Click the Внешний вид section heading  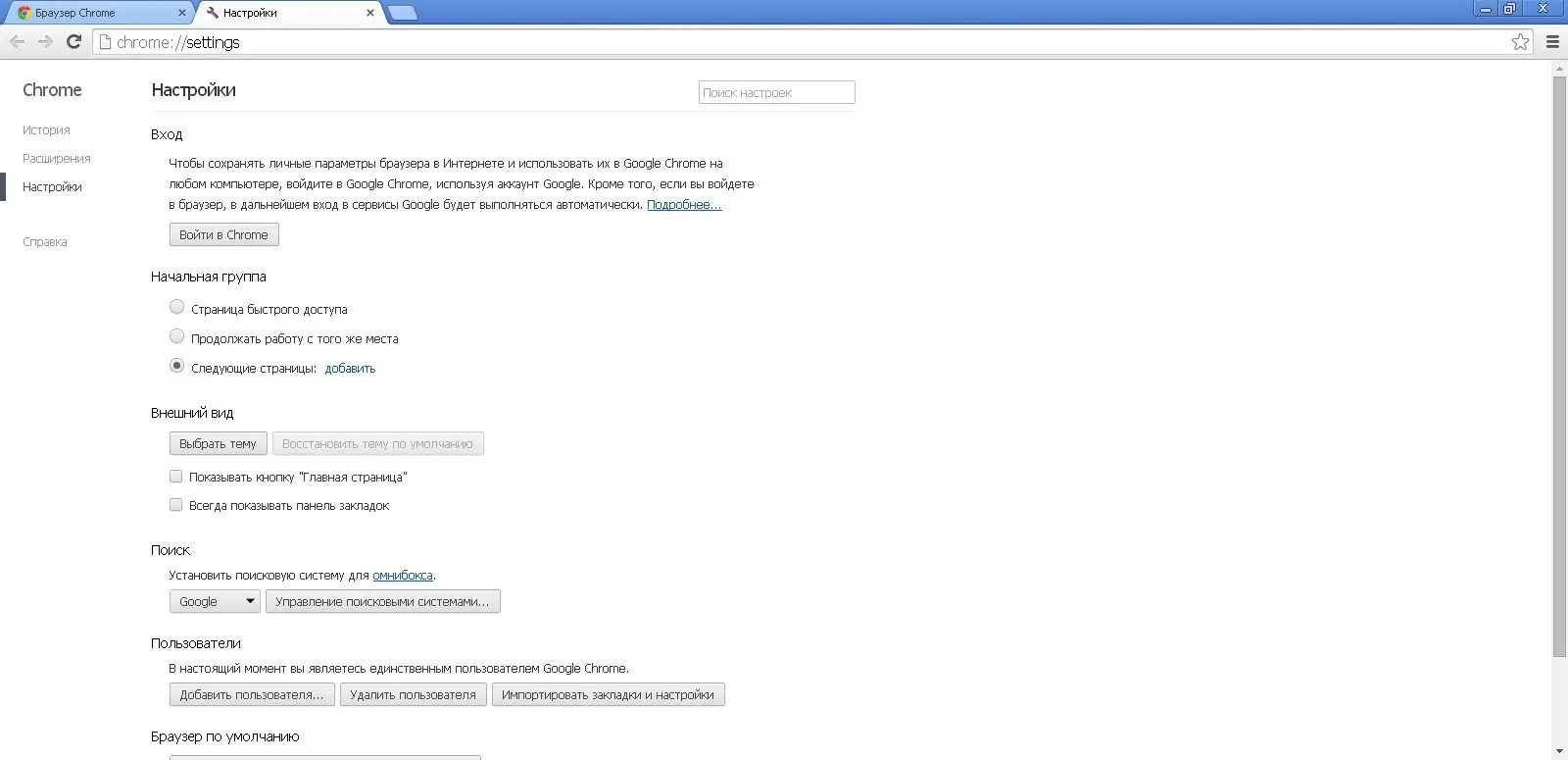192,413
